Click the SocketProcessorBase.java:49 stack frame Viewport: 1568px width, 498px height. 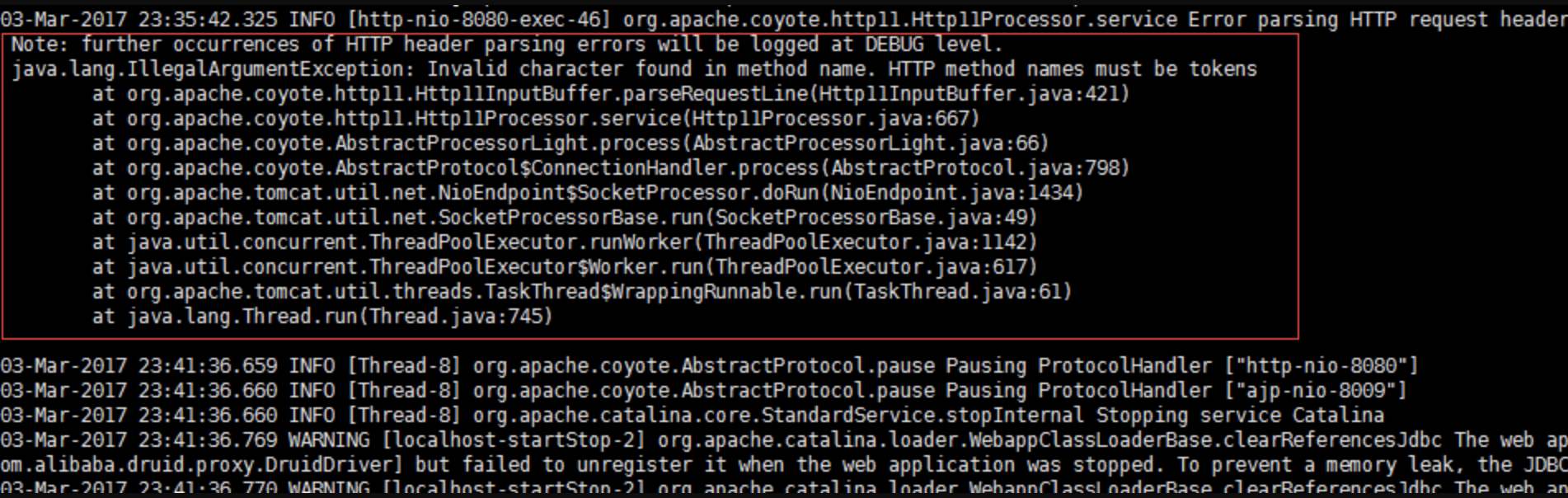click(x=564, y=218)
